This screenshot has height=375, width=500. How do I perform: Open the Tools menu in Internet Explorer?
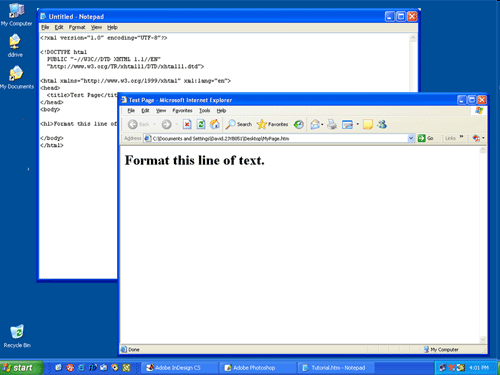pyautogui.click(x=205, y=111)
